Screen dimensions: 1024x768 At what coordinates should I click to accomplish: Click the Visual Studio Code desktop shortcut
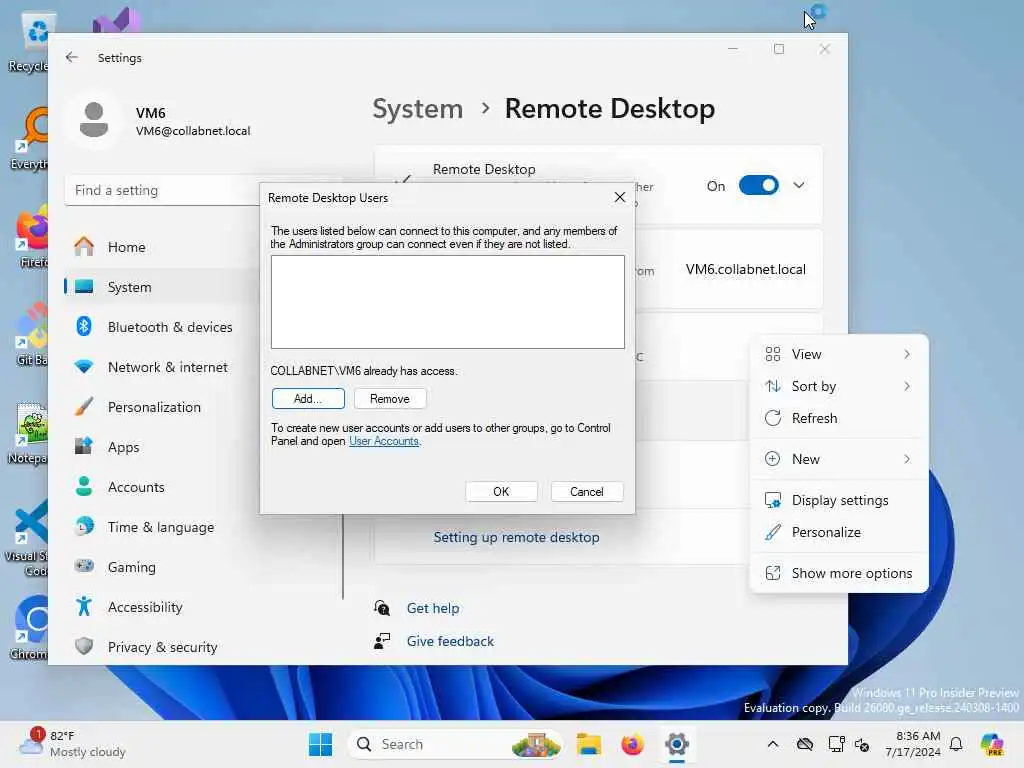(27, 538)
